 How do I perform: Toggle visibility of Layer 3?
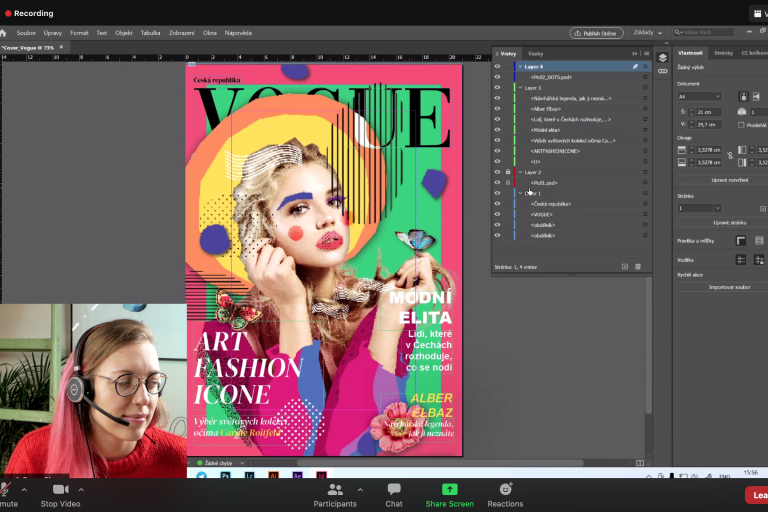pyautogui.click(x=497, y=88)
